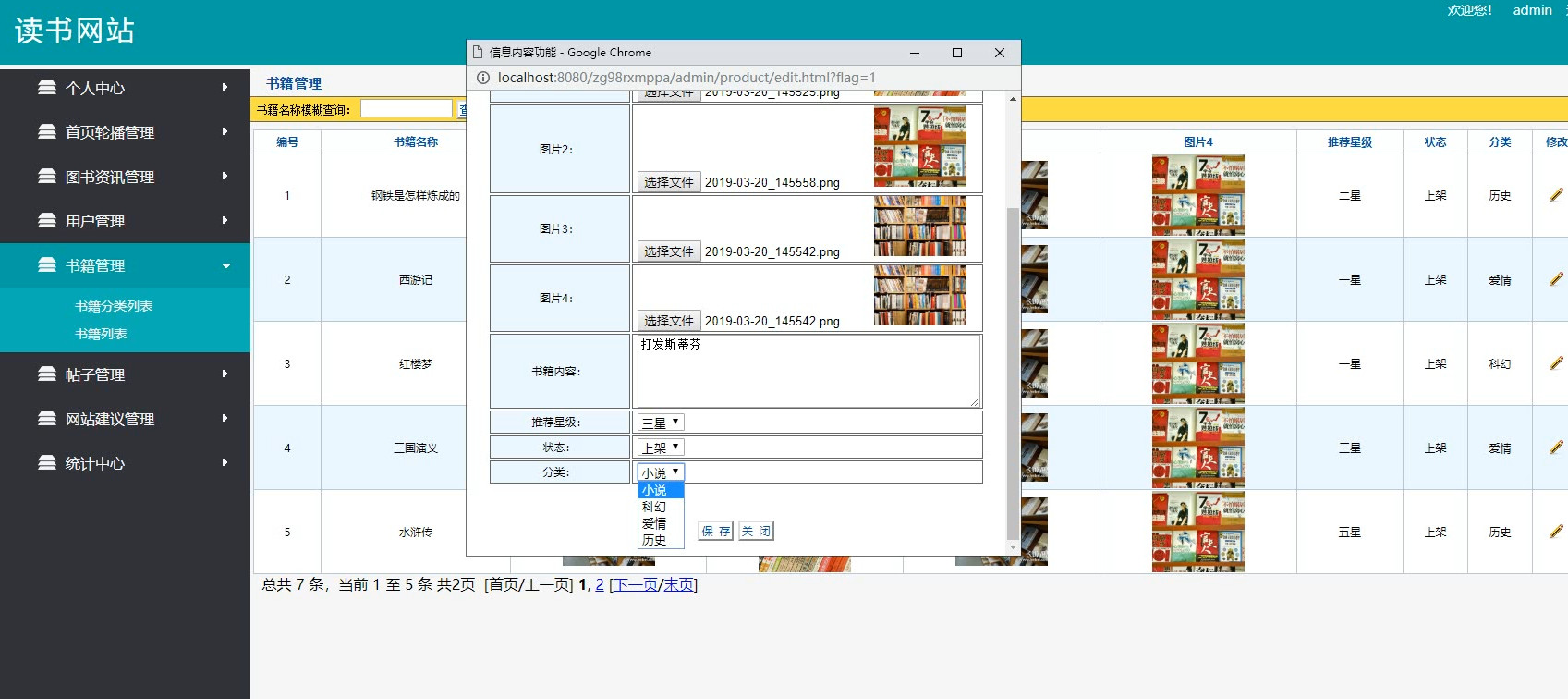The width and height of the screenshot is (1568, 699).
Task: Click 图片4 thumbnail in 水浒传 row
Action: tap(1198, 532)
